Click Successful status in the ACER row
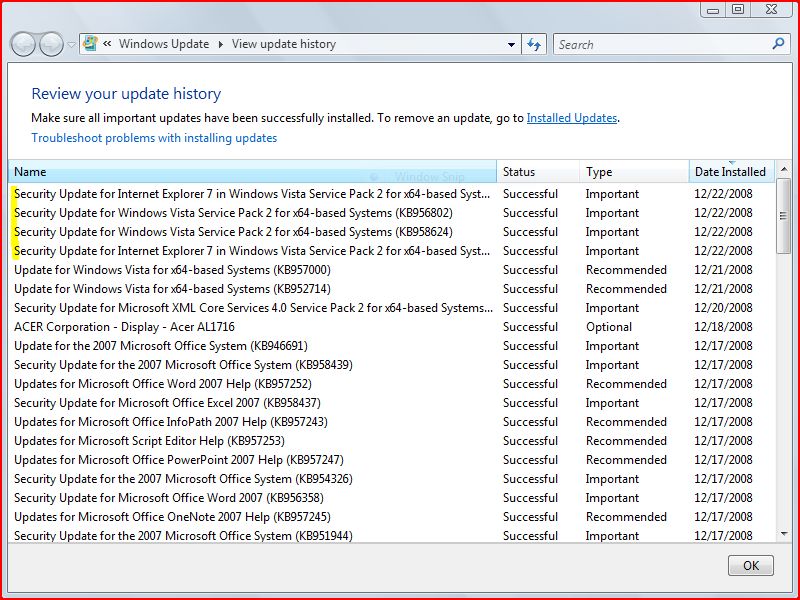 [530, 327]
